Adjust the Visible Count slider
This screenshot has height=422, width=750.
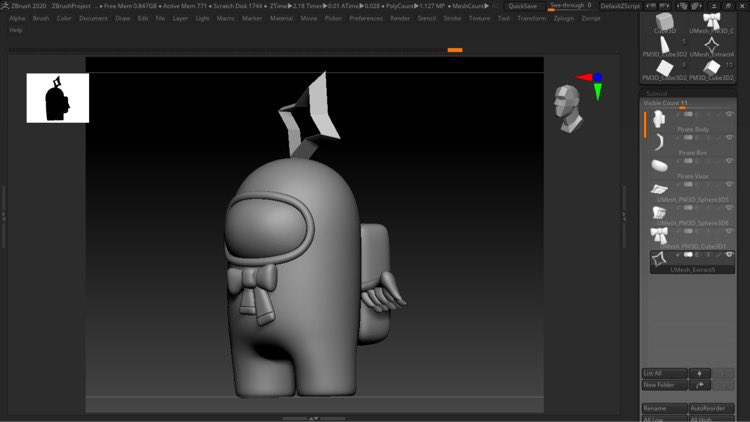tap(688, 103)
